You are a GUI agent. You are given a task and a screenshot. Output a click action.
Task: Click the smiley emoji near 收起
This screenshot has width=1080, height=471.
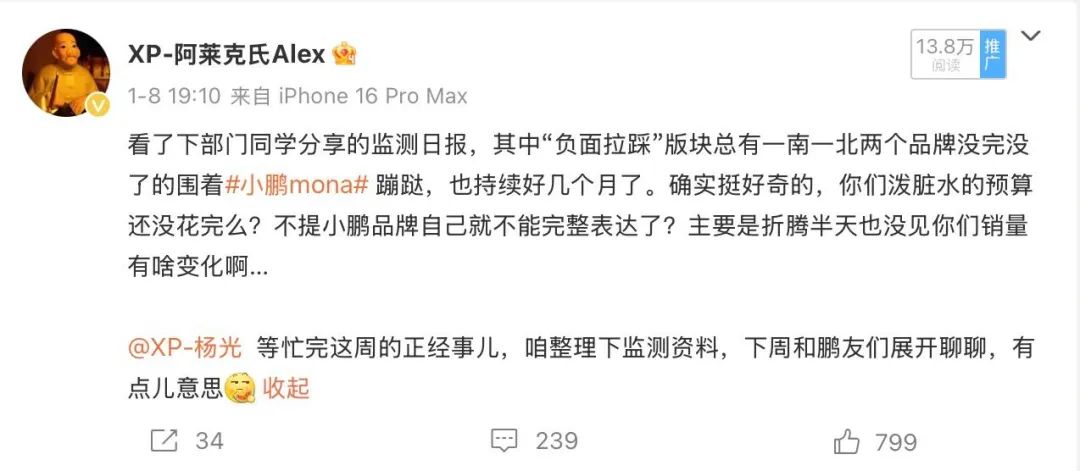coord(240,388)
